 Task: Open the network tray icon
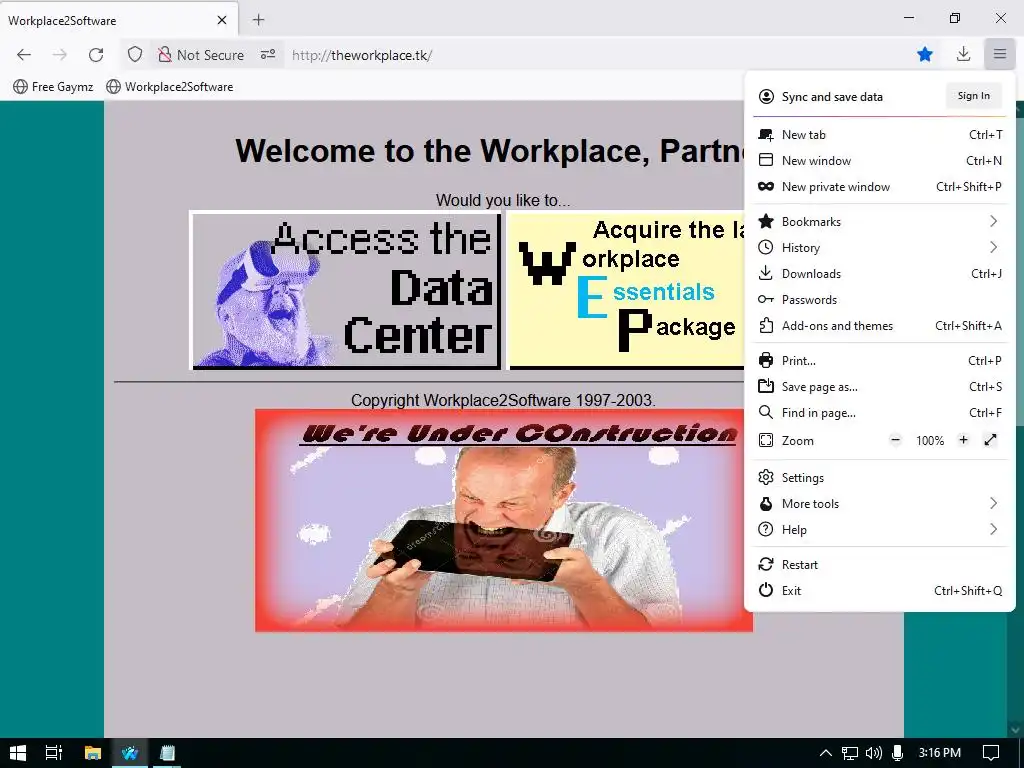point(850,753)
